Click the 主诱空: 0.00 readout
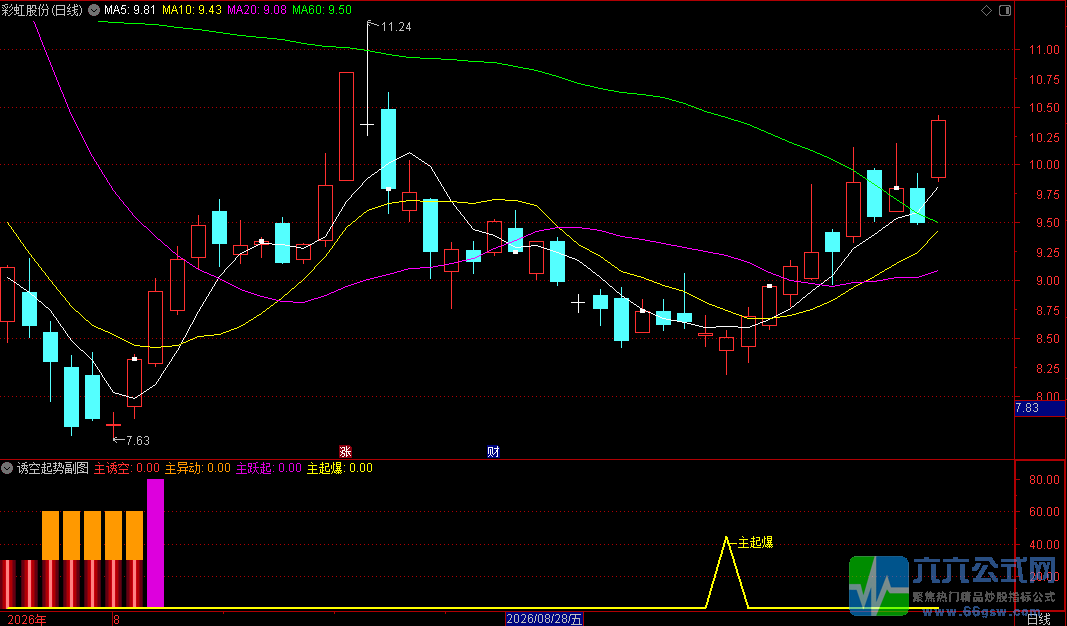The image size is (1067, 626). (127, 468)
